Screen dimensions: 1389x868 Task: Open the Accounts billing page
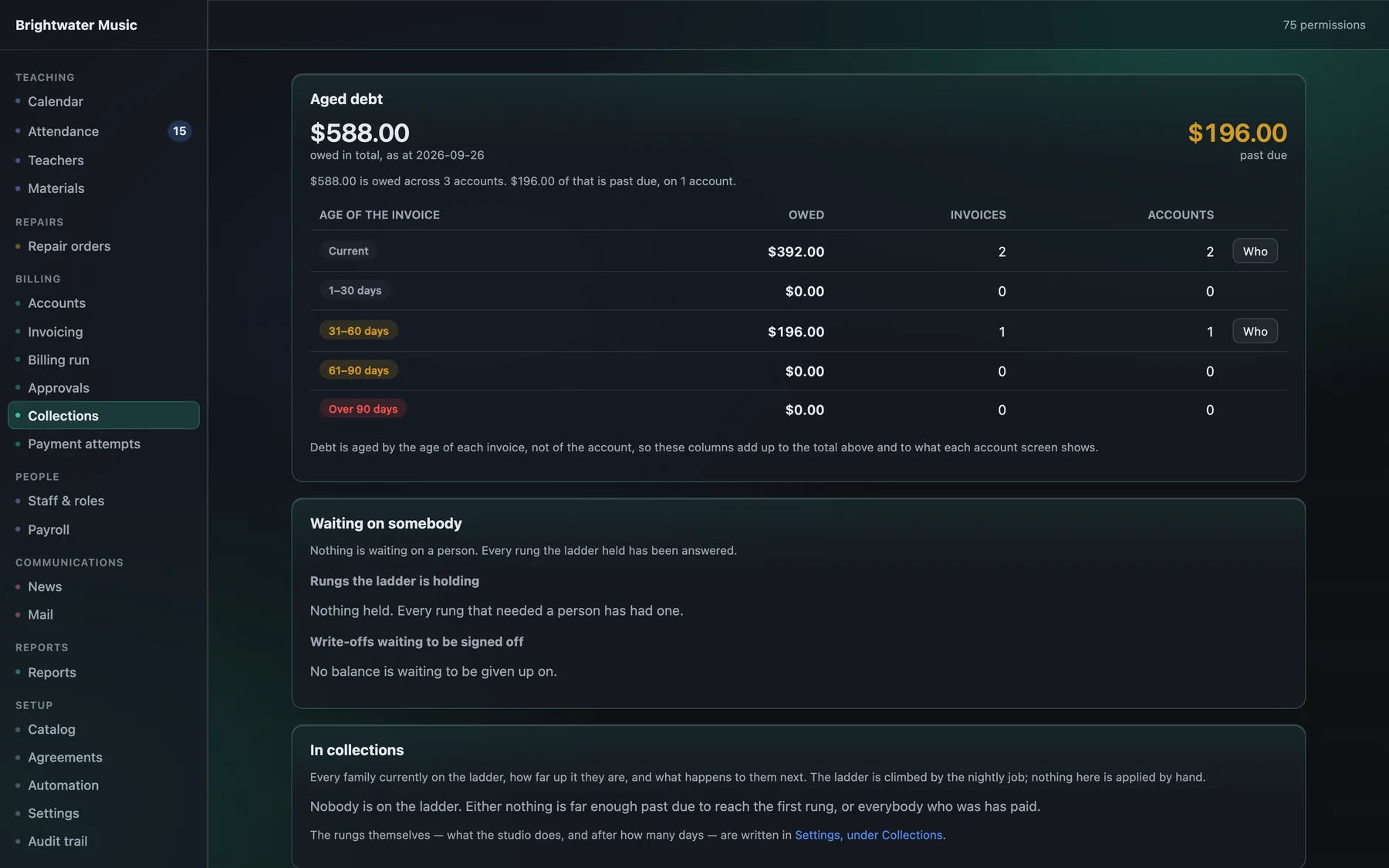pos(103,303)
